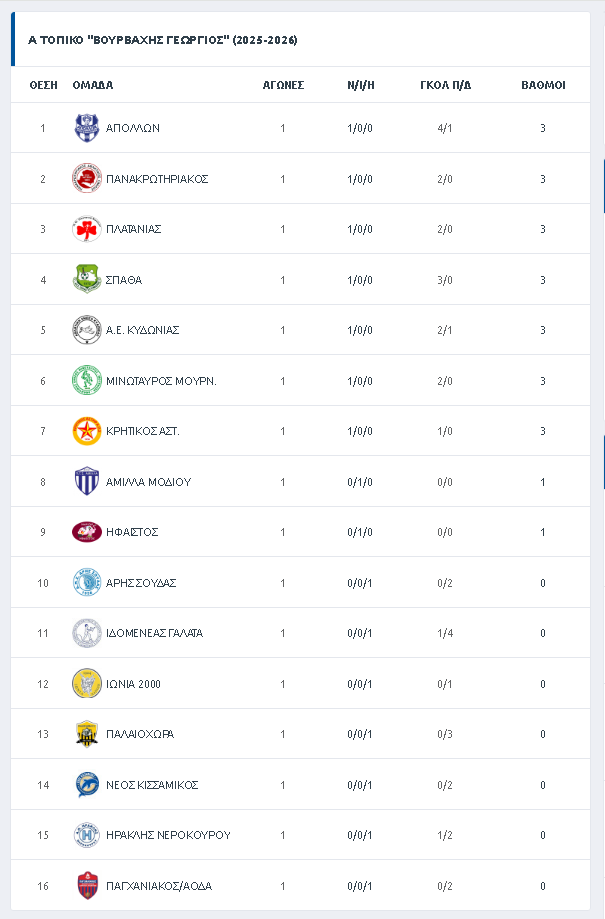Image resolution: width=605 pixels, height=919 pixels.
Task: Click the ΗΦΑΙΣΤΟΣ team logo
Action: coord(87,532)
